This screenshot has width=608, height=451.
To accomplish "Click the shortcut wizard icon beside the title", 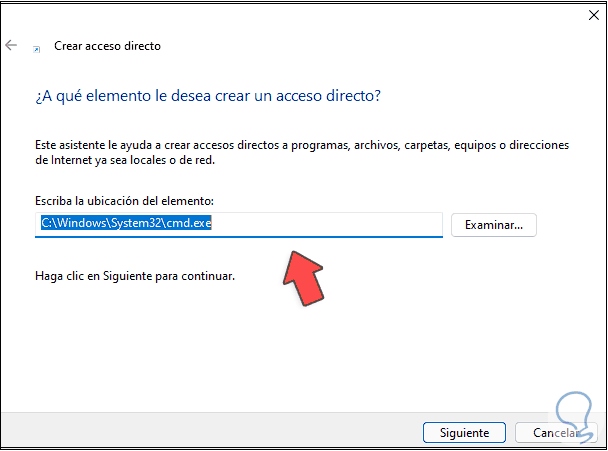I will point(38,47).
